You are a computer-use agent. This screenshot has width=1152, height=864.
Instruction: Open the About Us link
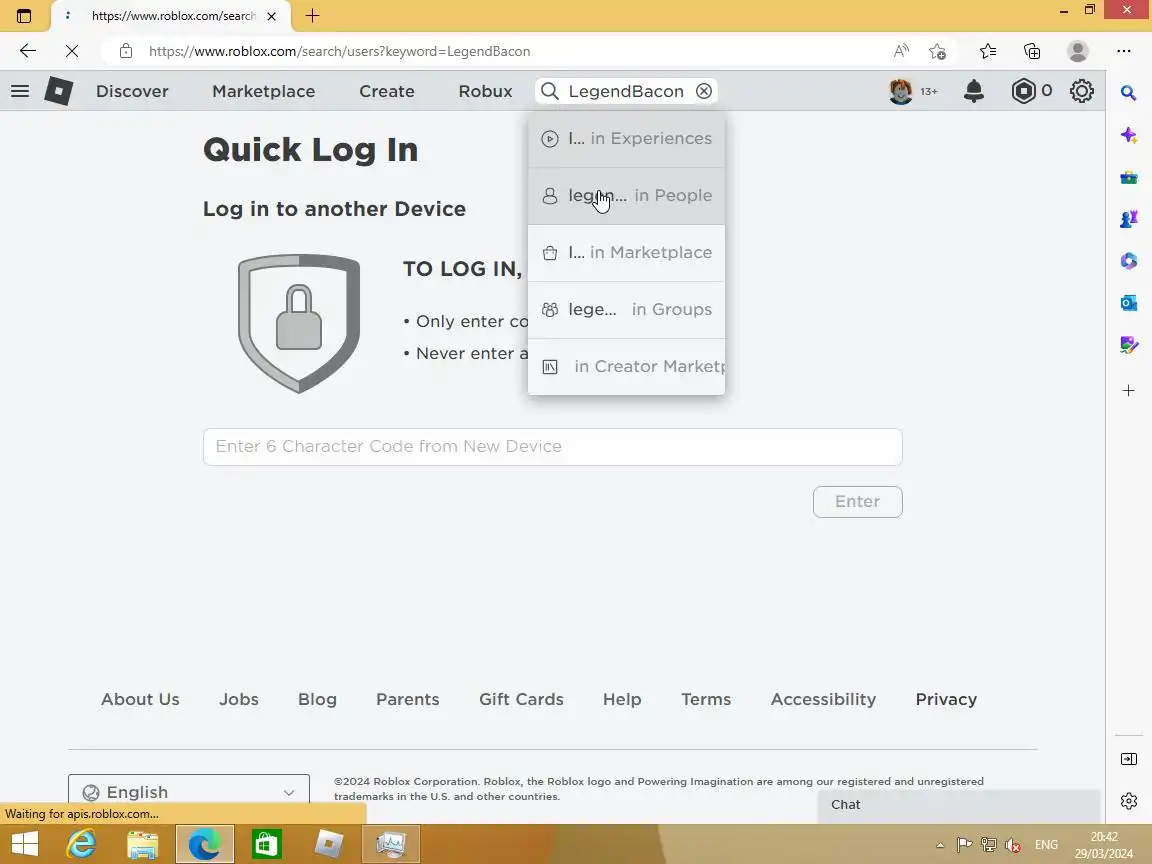click(140, 699)
